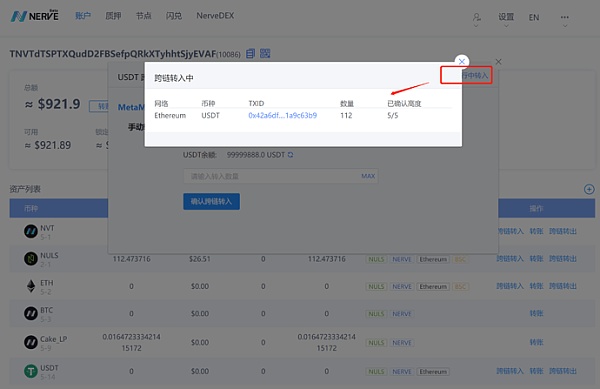Click MAX in the amount field

(x=368, y=176)
